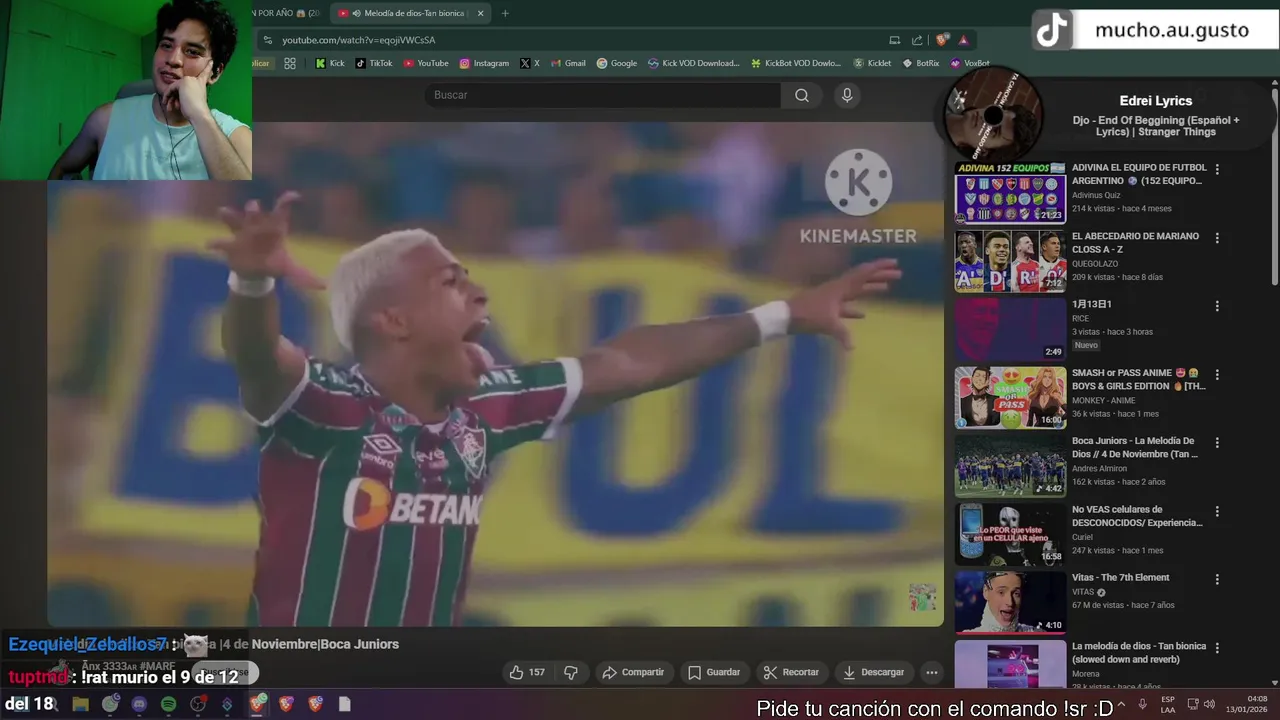This screenshot has height=720, width=1280.
Task: Open options menu for the 1月13日 video
Action: click(x=1217, y=306)
